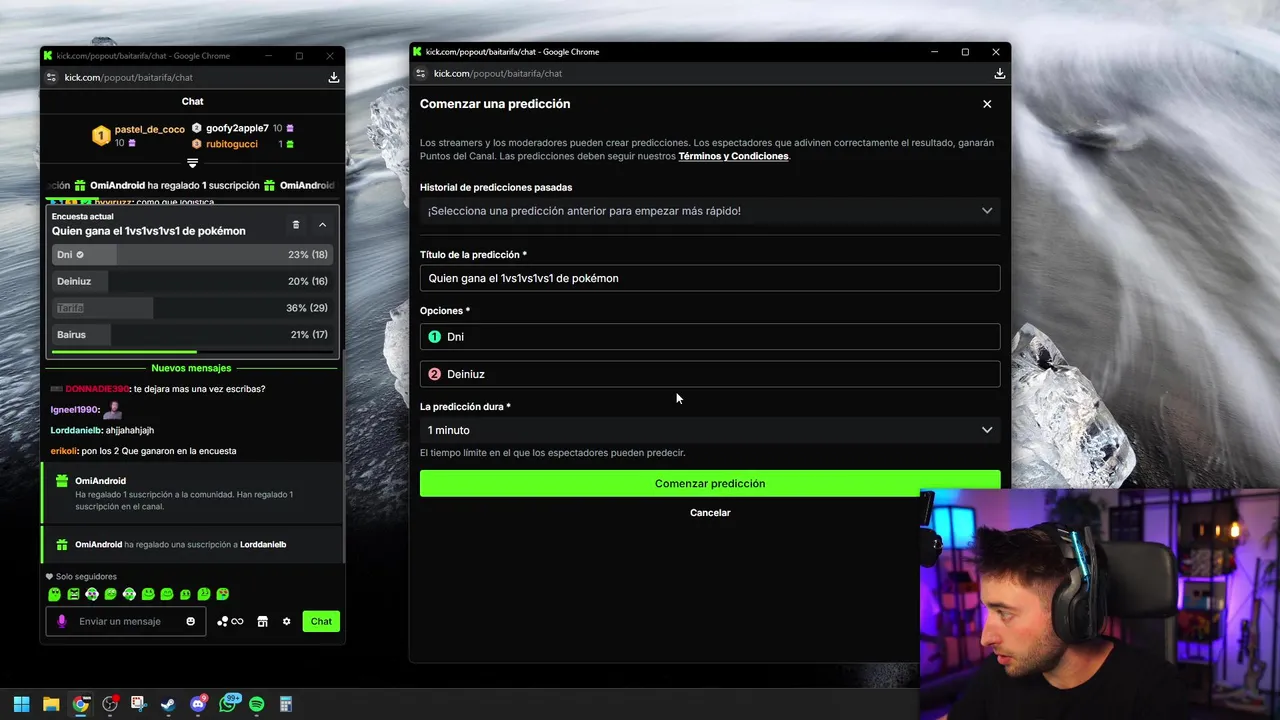The width and height of the screenshot is (1280, 720).
Task: Insert the last crying-heart-eyes green emote
Action: 223,594
